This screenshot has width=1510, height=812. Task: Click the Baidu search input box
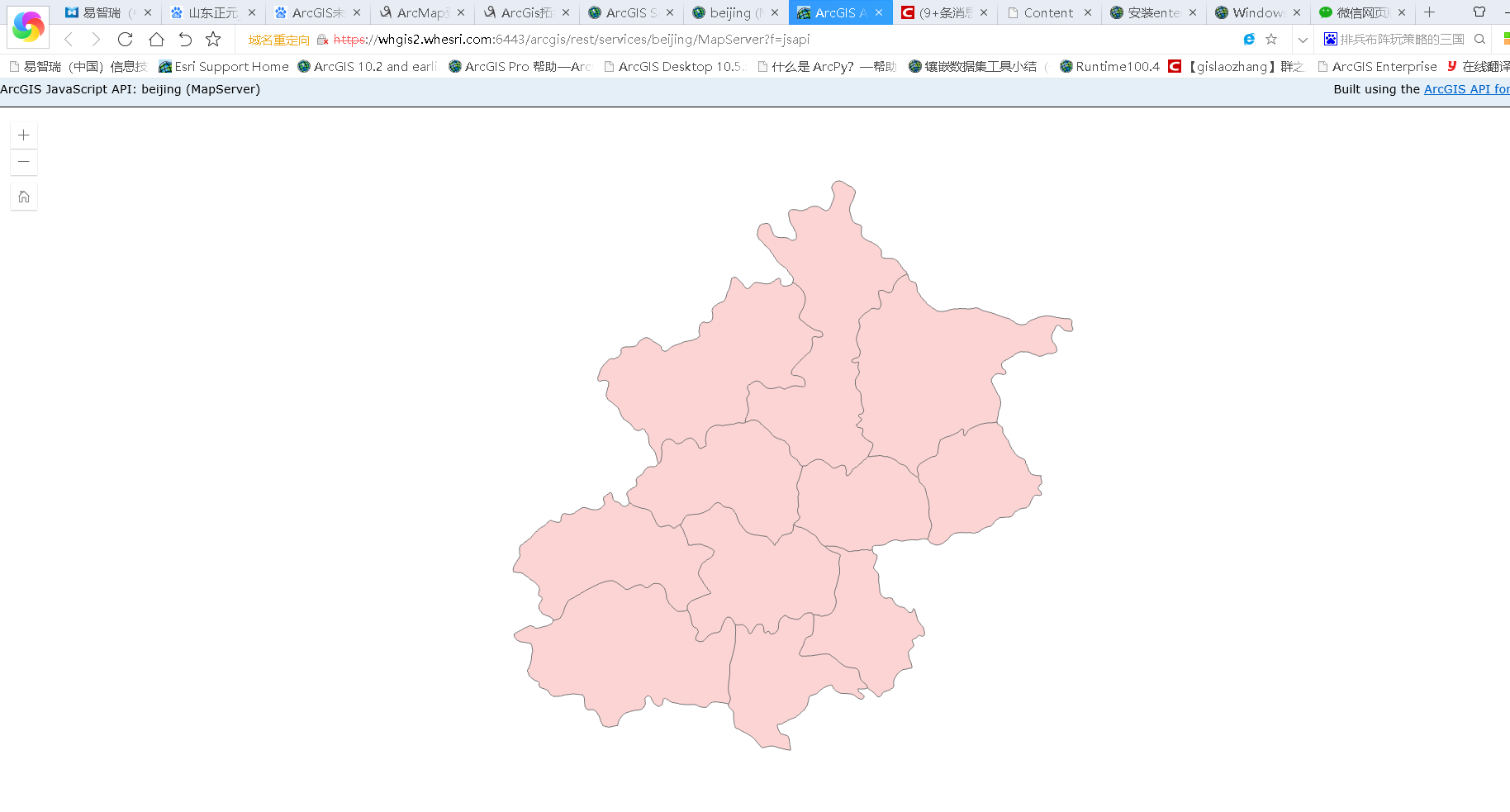point(1404,39)
